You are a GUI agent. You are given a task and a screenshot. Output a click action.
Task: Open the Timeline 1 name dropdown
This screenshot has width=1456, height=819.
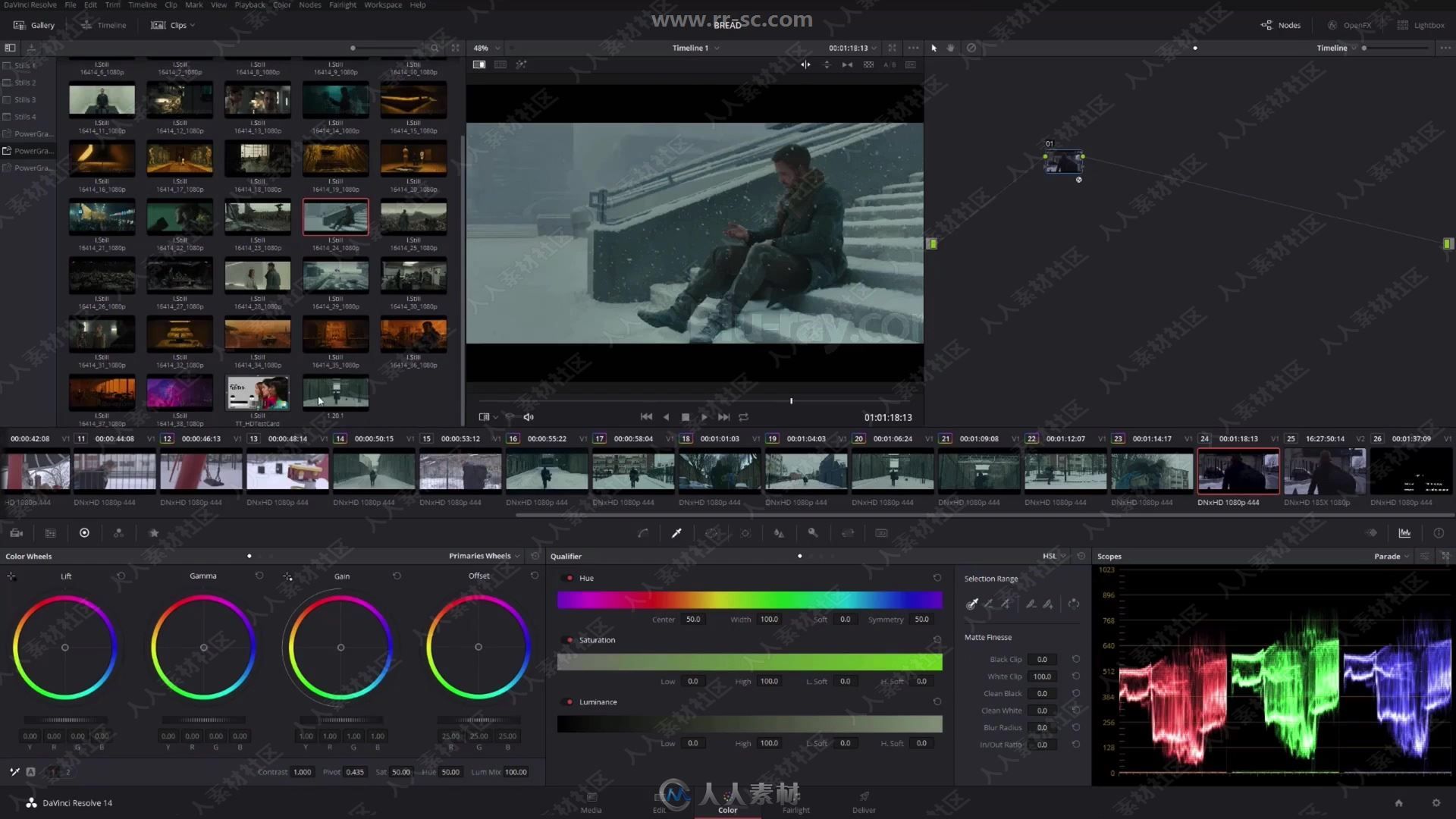695,48
